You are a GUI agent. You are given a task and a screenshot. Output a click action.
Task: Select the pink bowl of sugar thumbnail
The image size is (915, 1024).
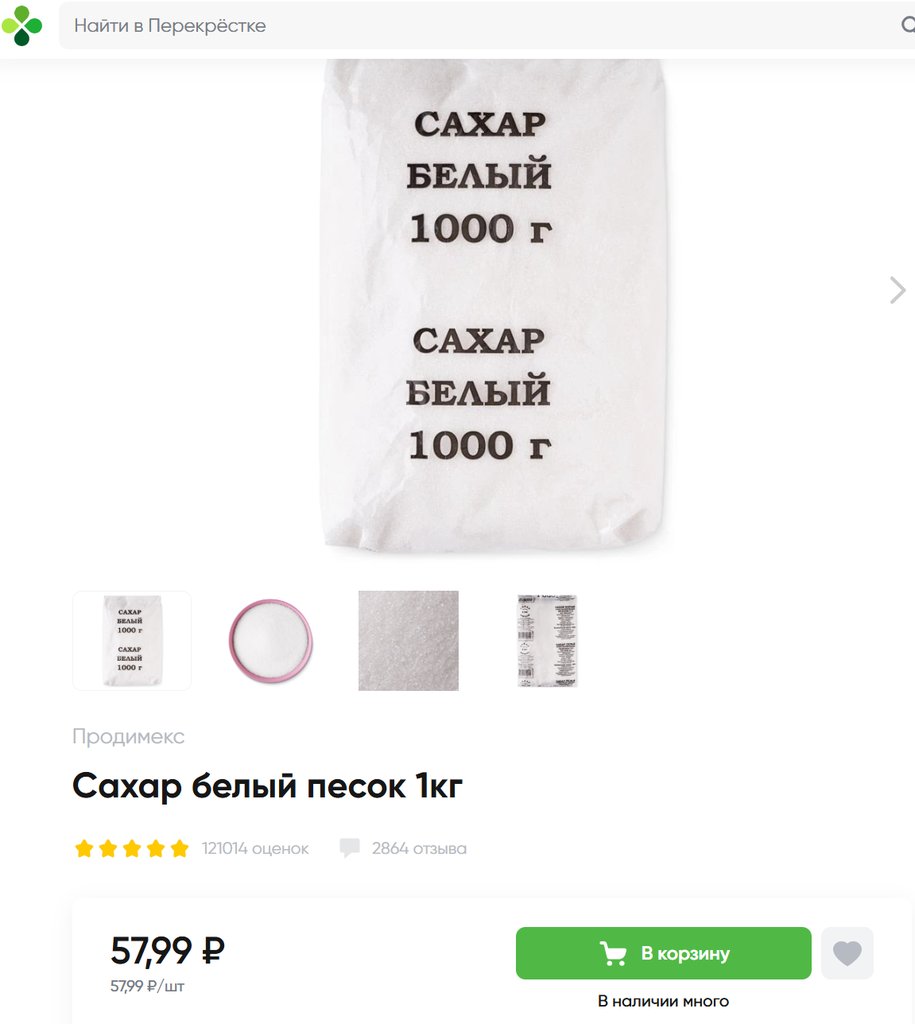coord(270,641)
